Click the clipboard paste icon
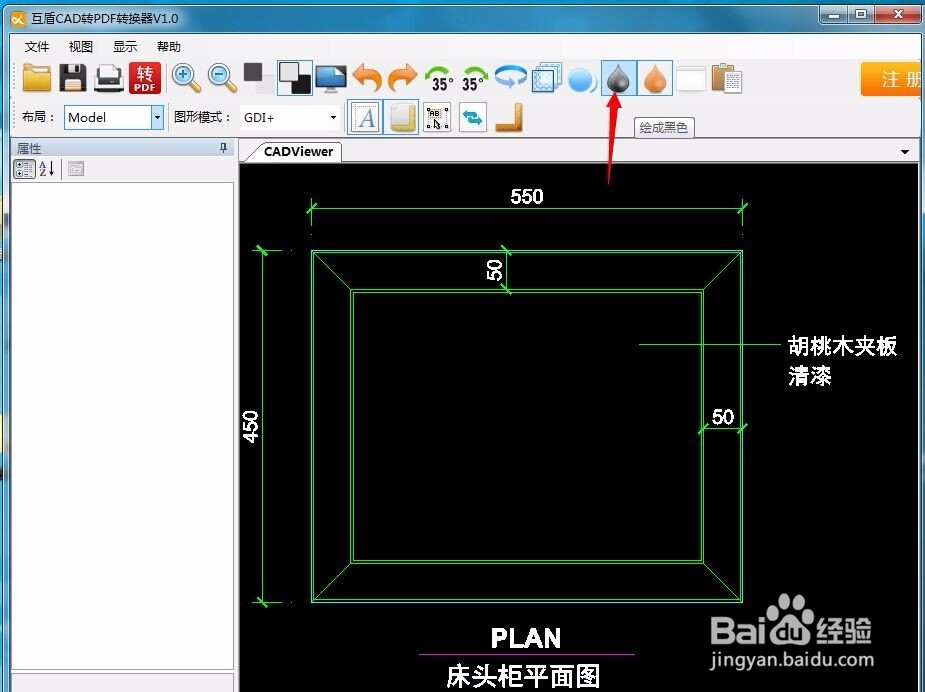Image resolution: width=925 pixels, height=692 pixels. coord(726,78)
